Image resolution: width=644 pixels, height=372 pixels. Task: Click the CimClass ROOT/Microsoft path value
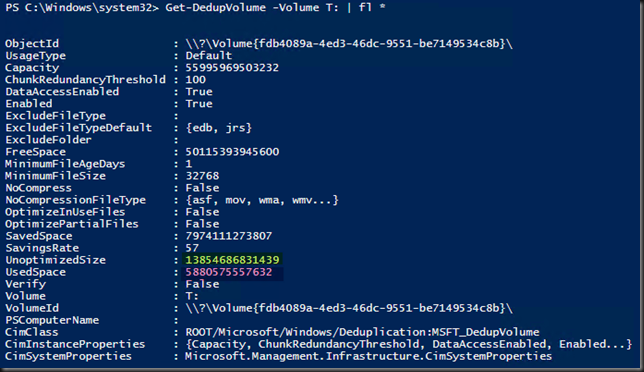[362, 332]
